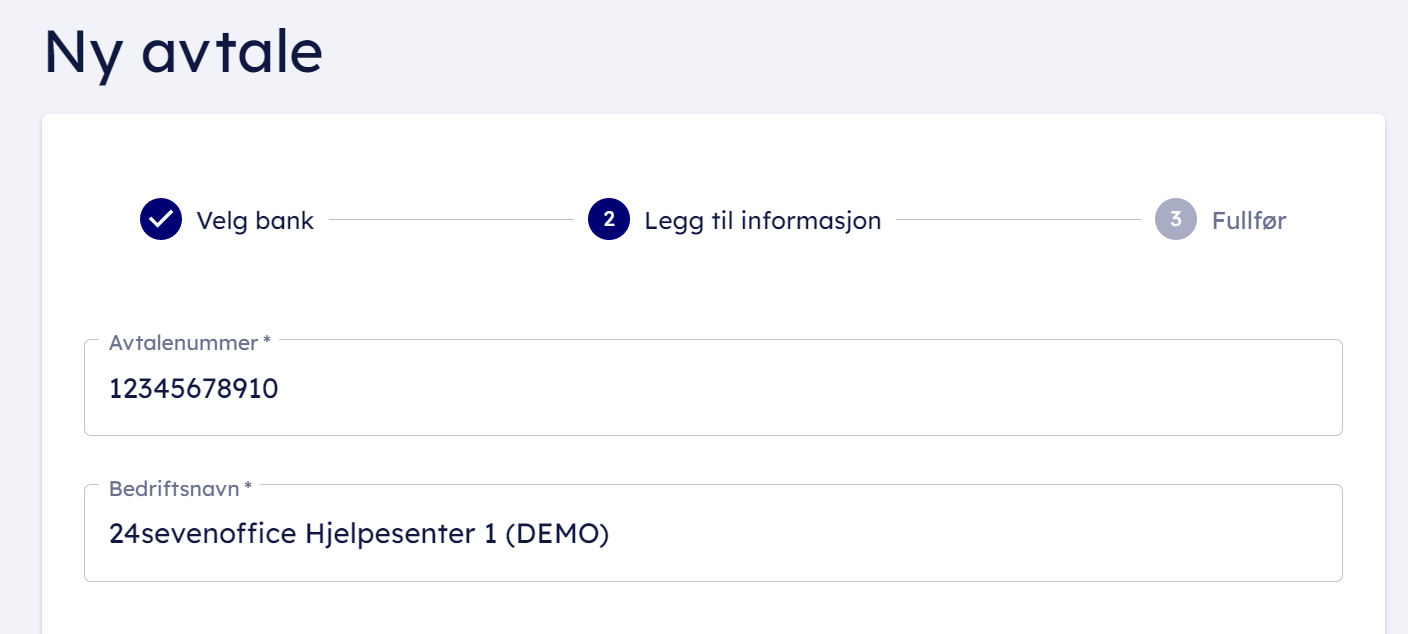This screenshot has height=634, width=1408.
Task: Focus the Avtalenummer input field
Action: [800, 389]
